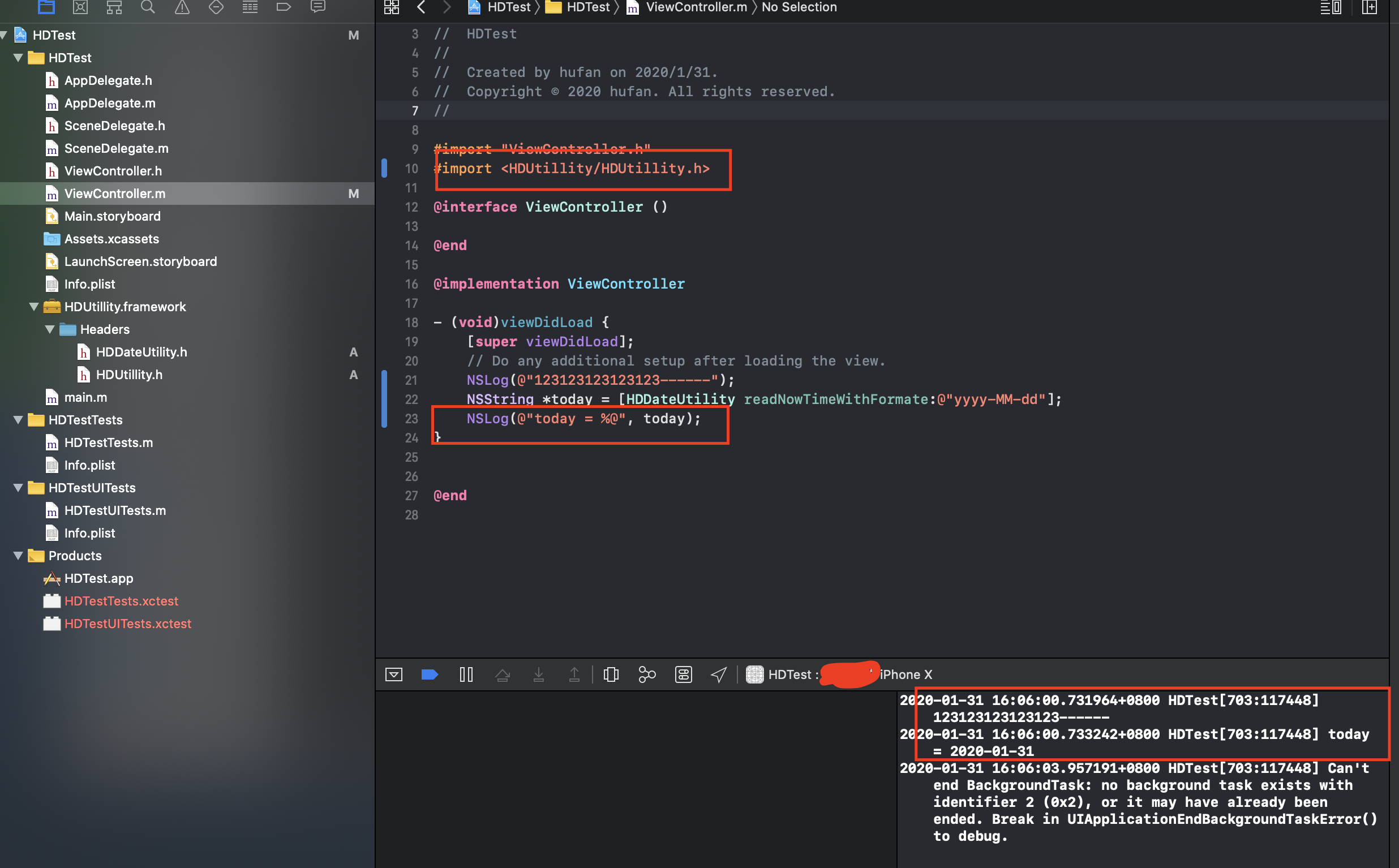Click the Add Editor button at top right
Screen dimensions: 1399x868
click(x=1369, y=7)
